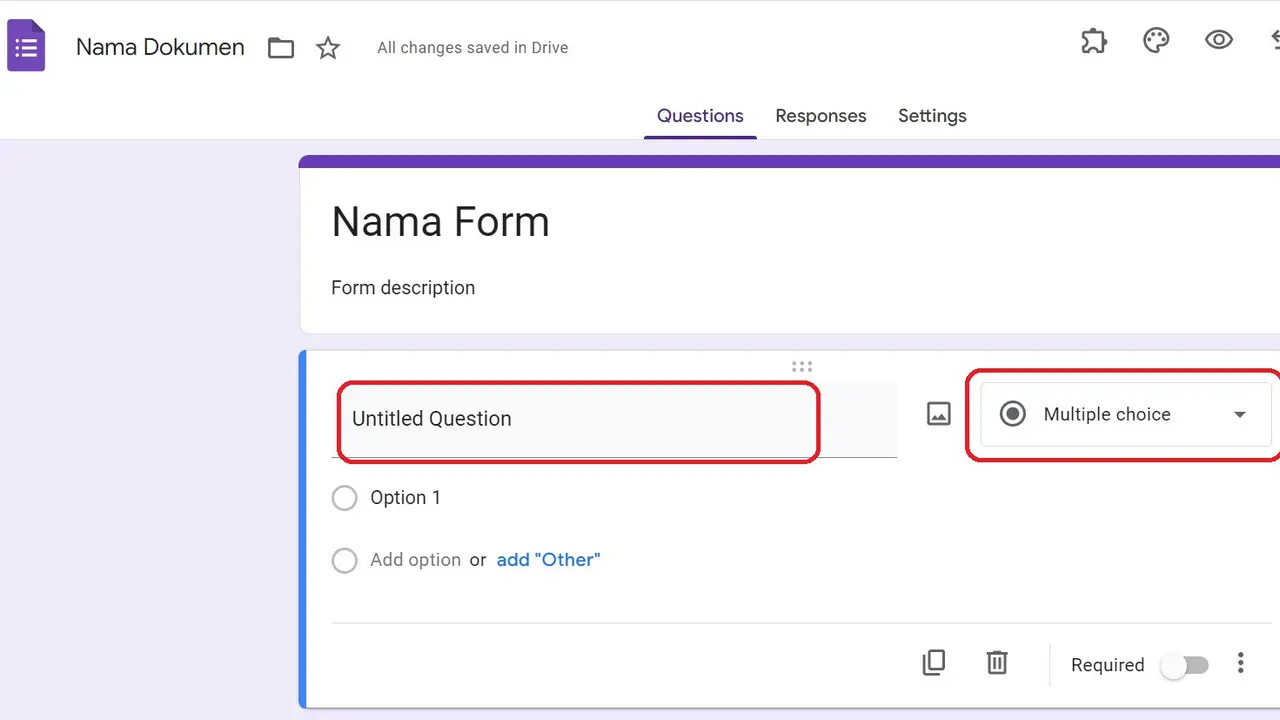Click the add "Other" link
The image size is (1280, 720).
[548, 559]
